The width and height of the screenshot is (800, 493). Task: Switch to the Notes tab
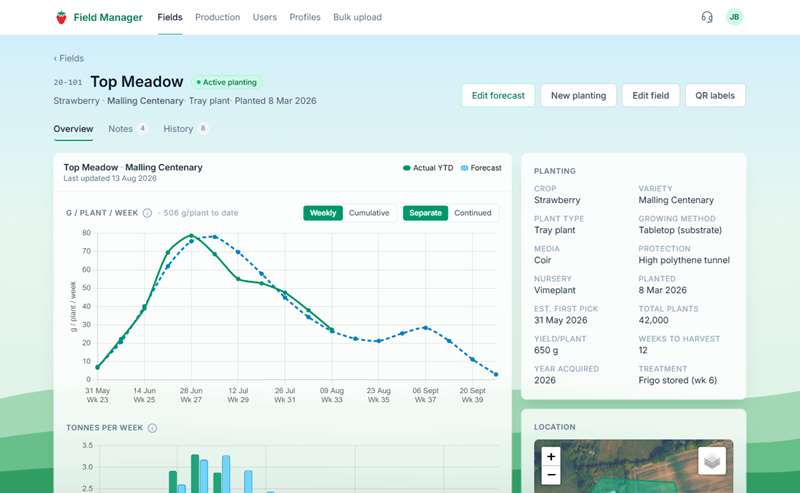click(x=128, y=129)
